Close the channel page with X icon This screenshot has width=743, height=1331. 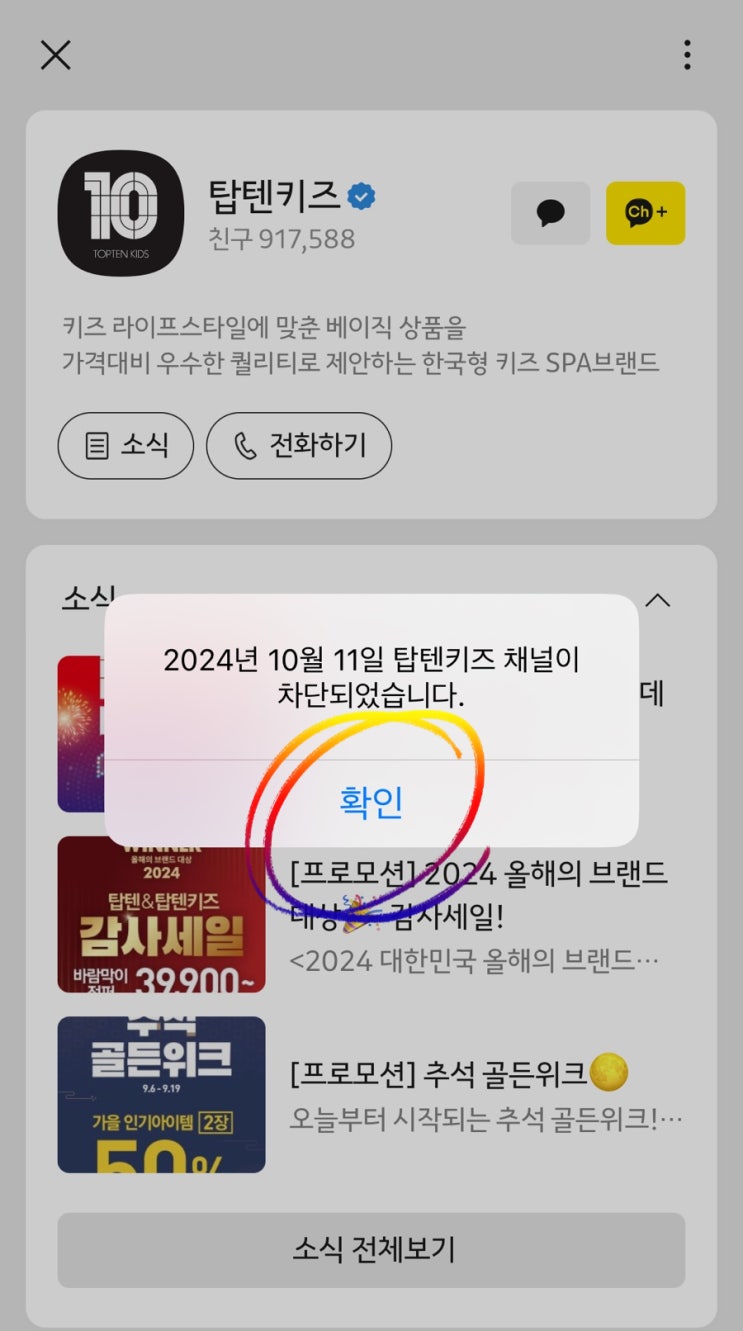click(55, 54)
